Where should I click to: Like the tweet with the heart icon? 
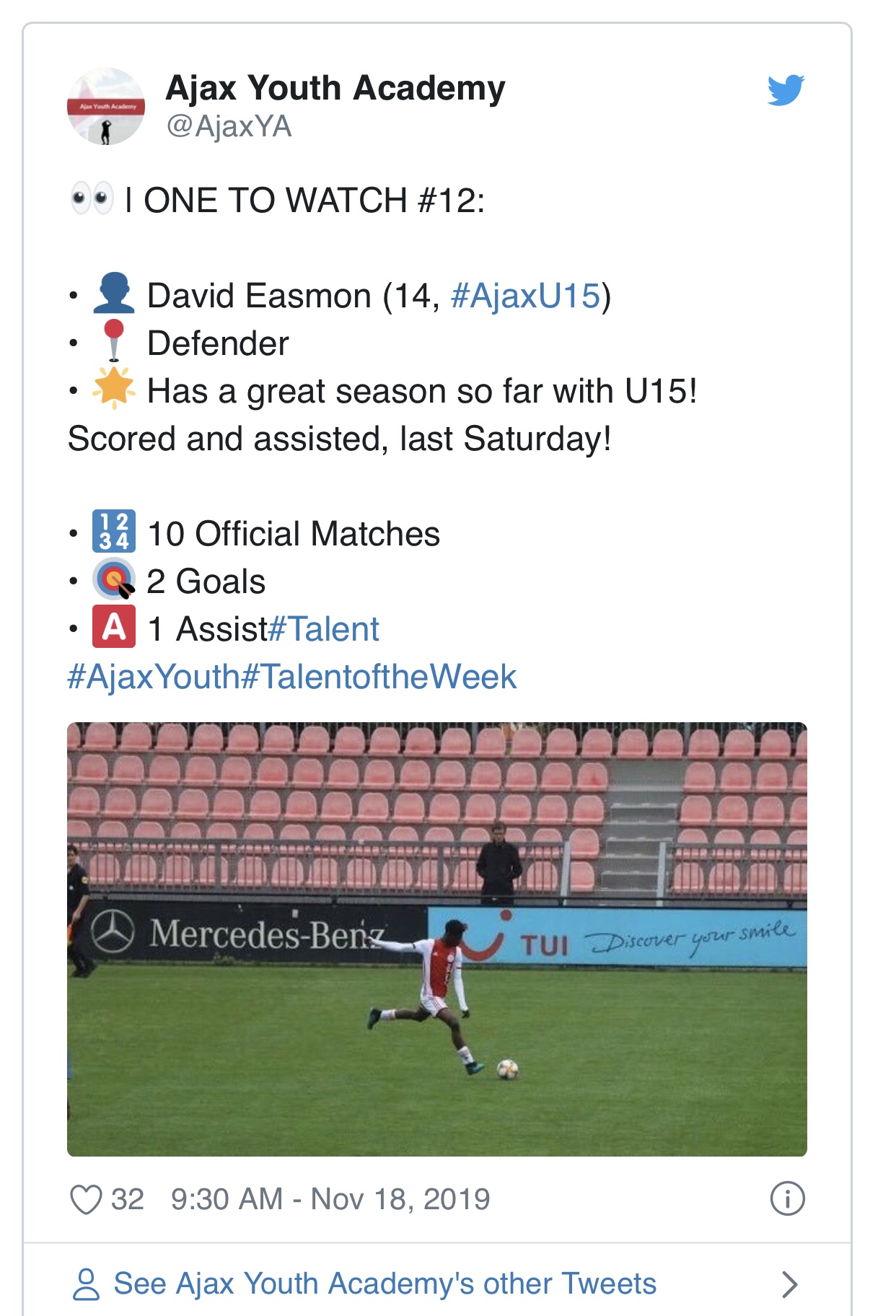pyautogui.click(x=86, y=1200)
